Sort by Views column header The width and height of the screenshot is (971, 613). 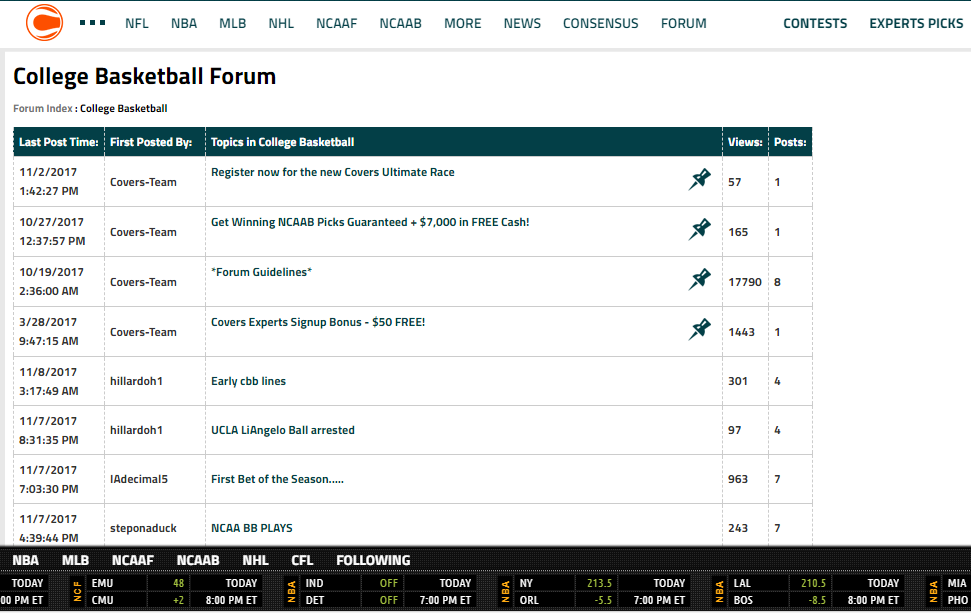[744, 142]
